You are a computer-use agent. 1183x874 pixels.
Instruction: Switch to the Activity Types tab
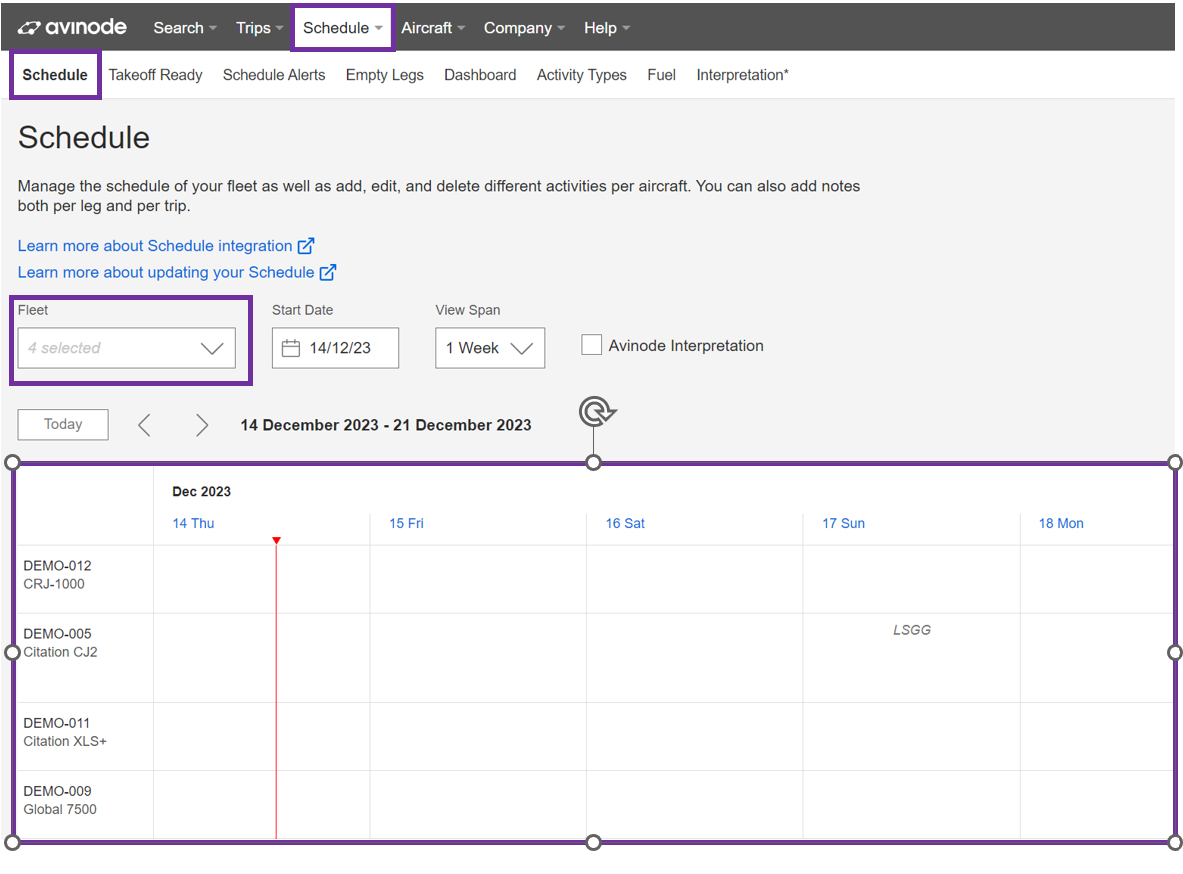(x=582, y=75)
